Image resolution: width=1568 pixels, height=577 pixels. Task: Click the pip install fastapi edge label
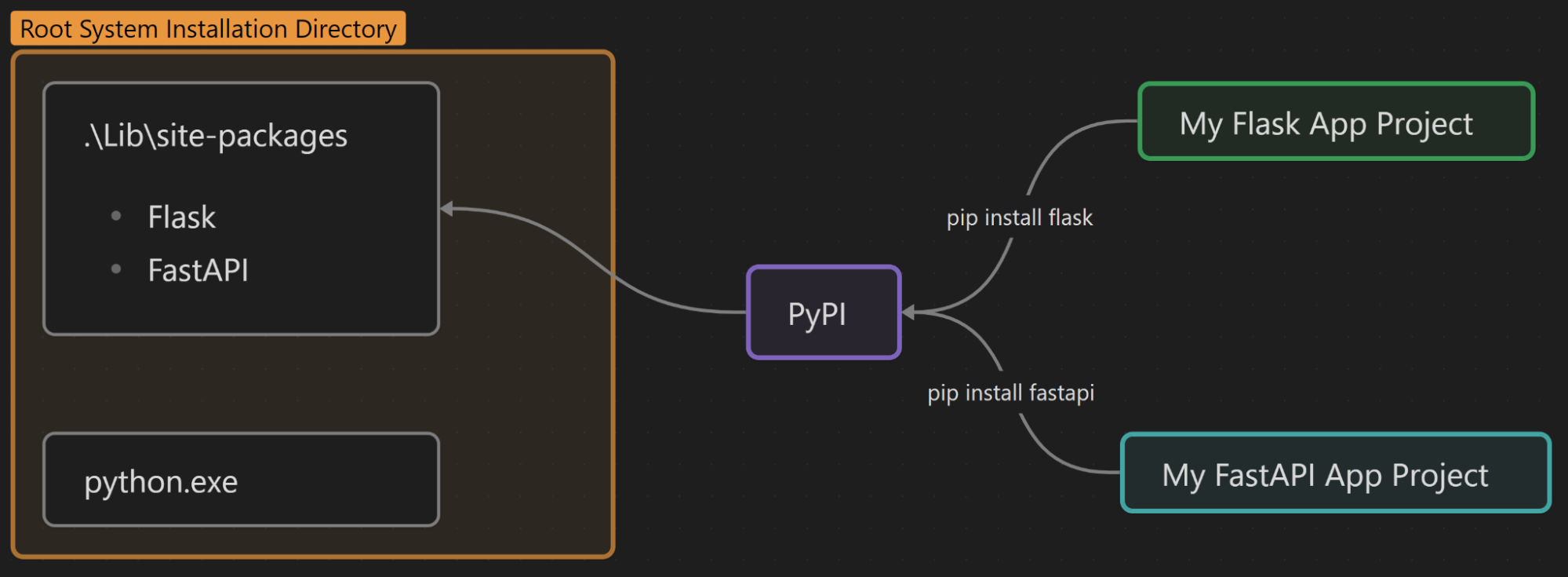pyautogui.click(x=1010, y=393)
